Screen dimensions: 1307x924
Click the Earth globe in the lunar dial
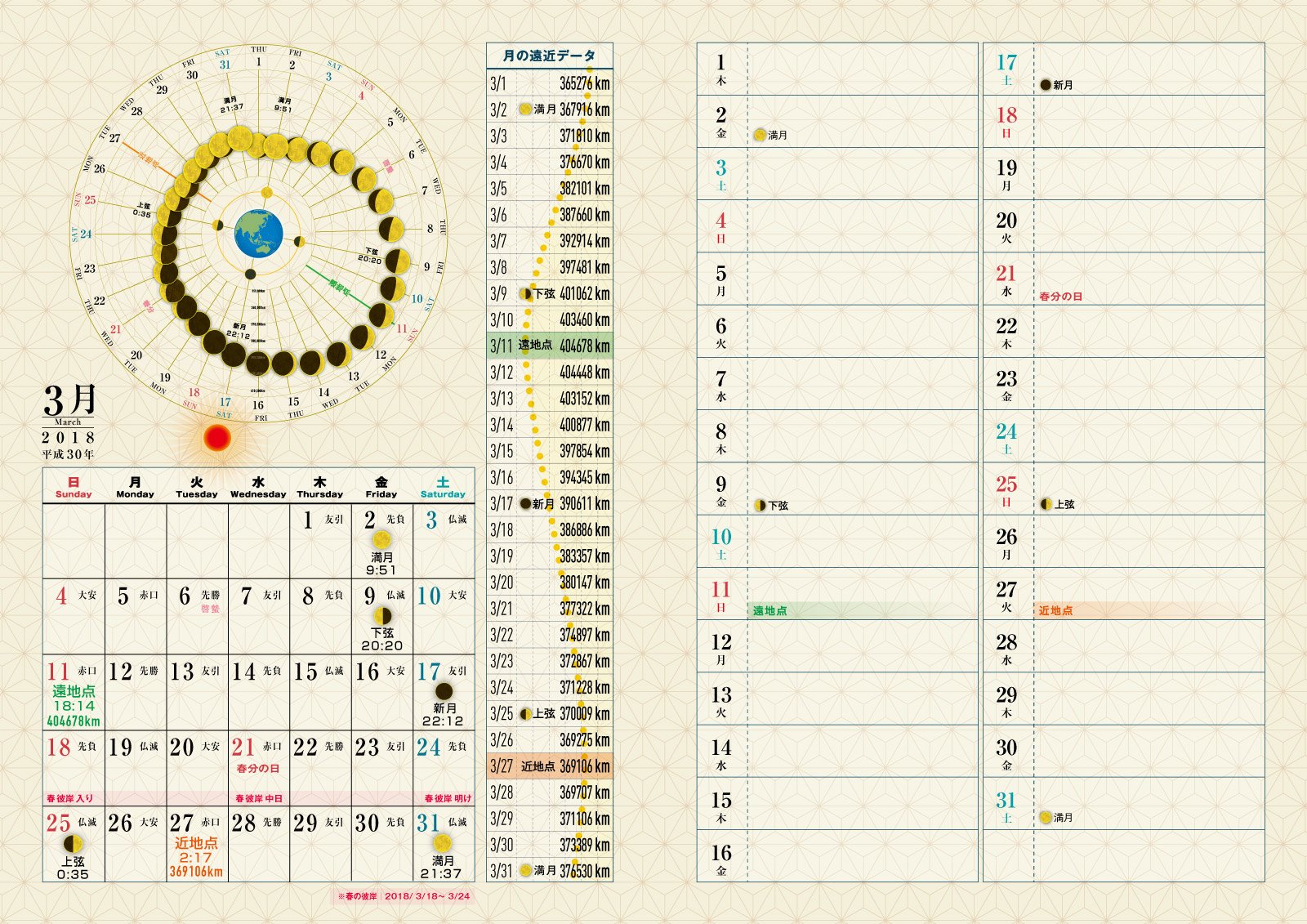258,233
